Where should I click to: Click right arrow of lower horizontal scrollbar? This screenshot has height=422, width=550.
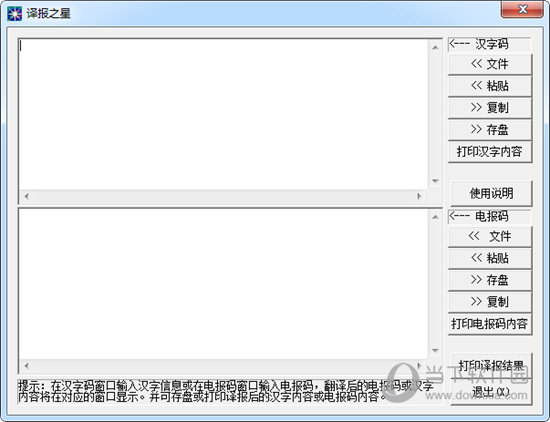click(419, 366)
